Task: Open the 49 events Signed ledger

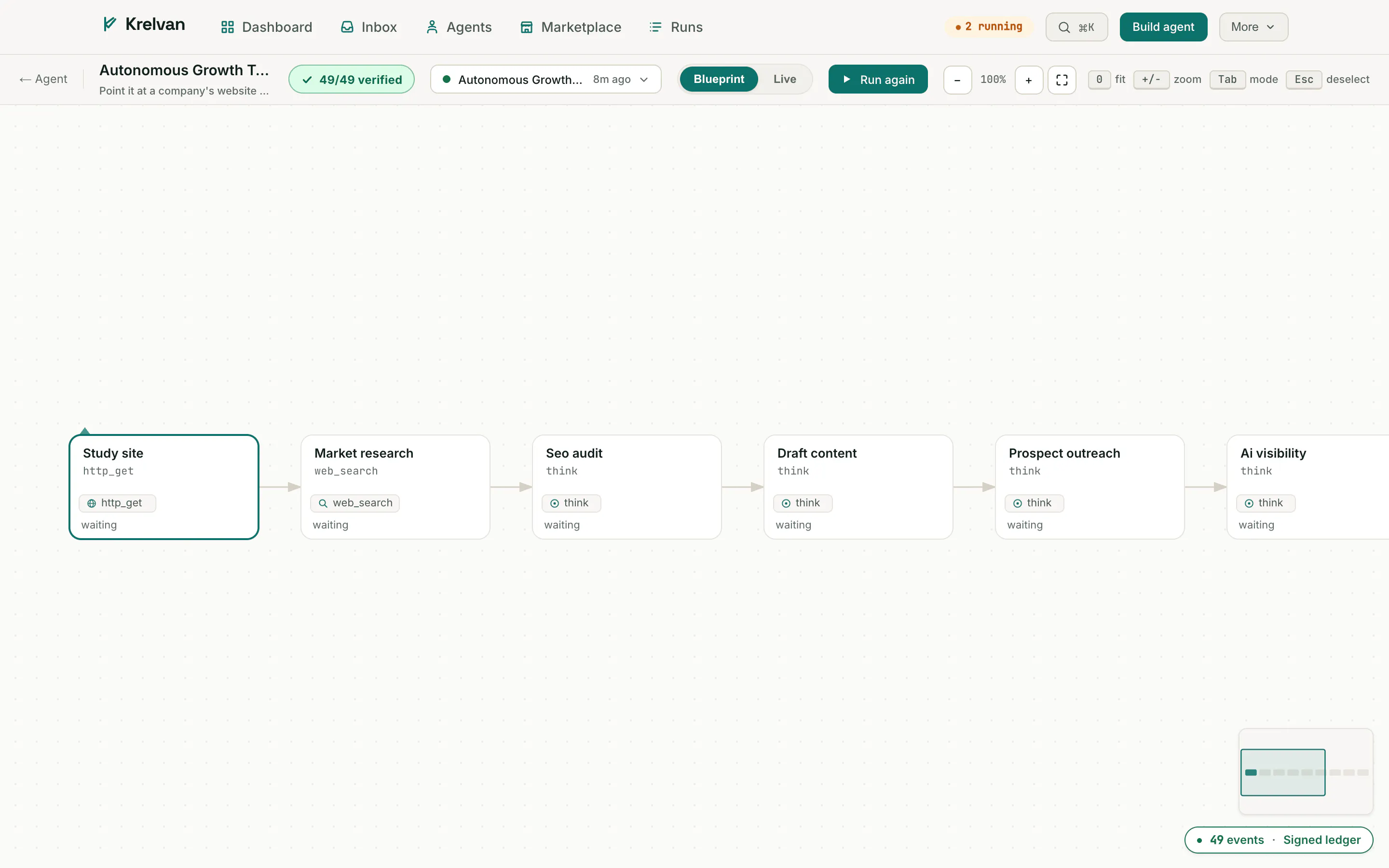Action: coord(1278,840)
